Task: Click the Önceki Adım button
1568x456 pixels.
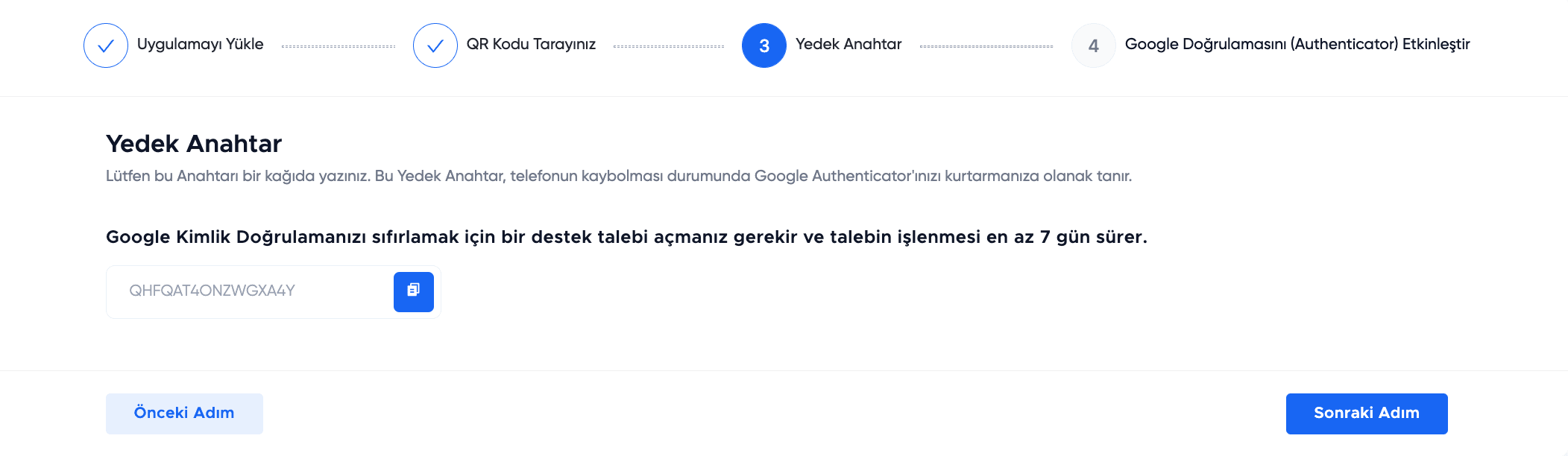Action: [183, 413]
